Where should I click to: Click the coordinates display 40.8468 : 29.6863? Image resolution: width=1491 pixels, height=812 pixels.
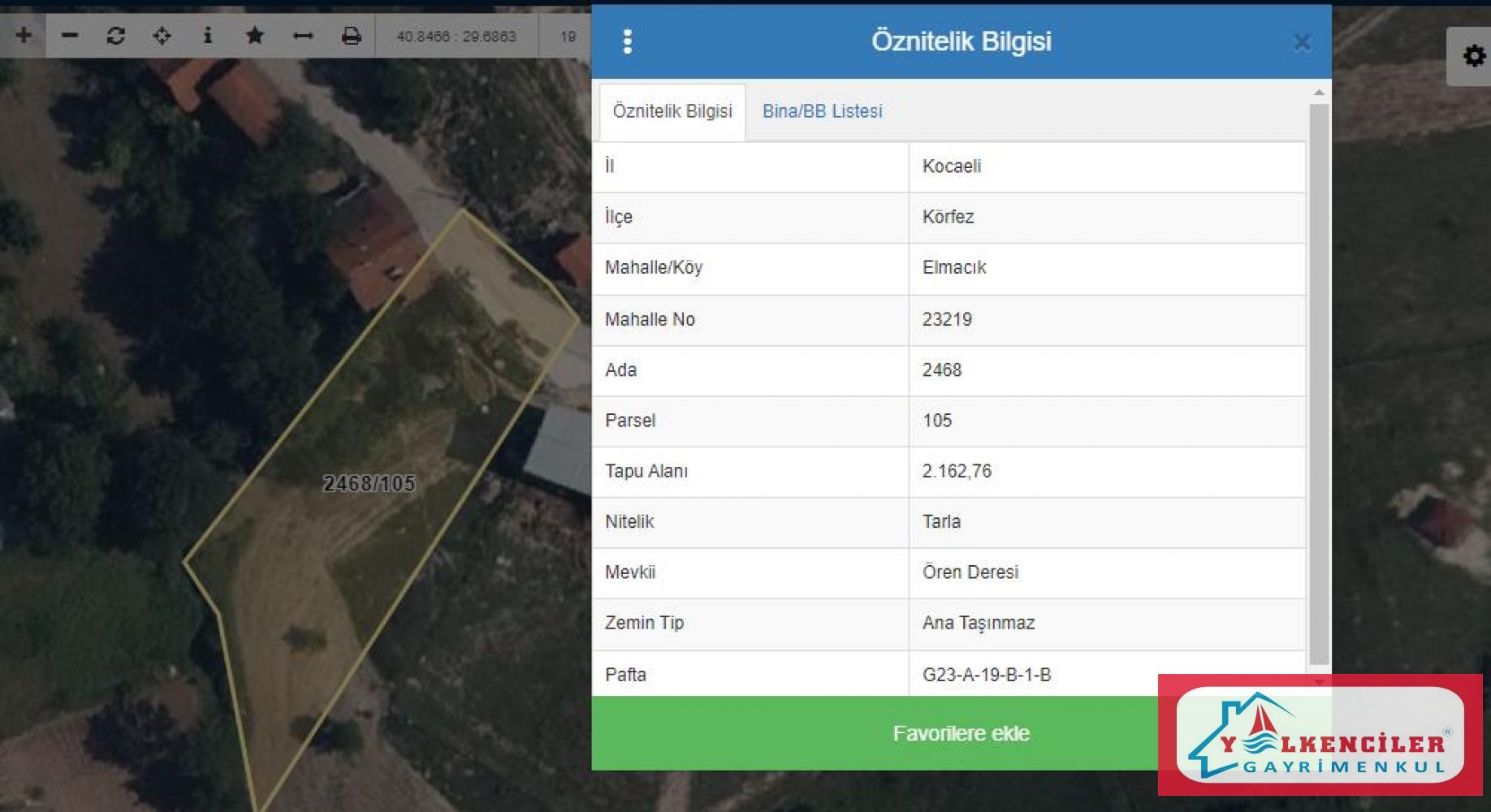(x=456, y=37)
